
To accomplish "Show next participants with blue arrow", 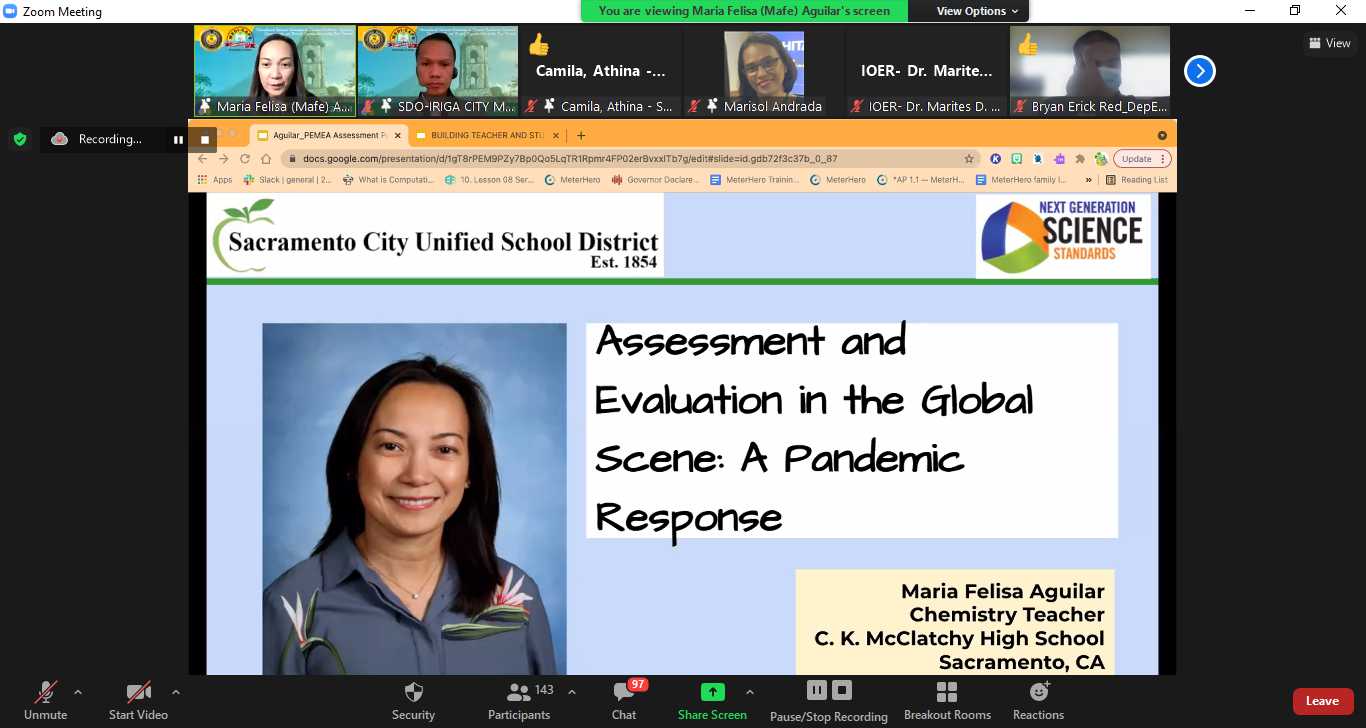I will [x=1199, y=71].
